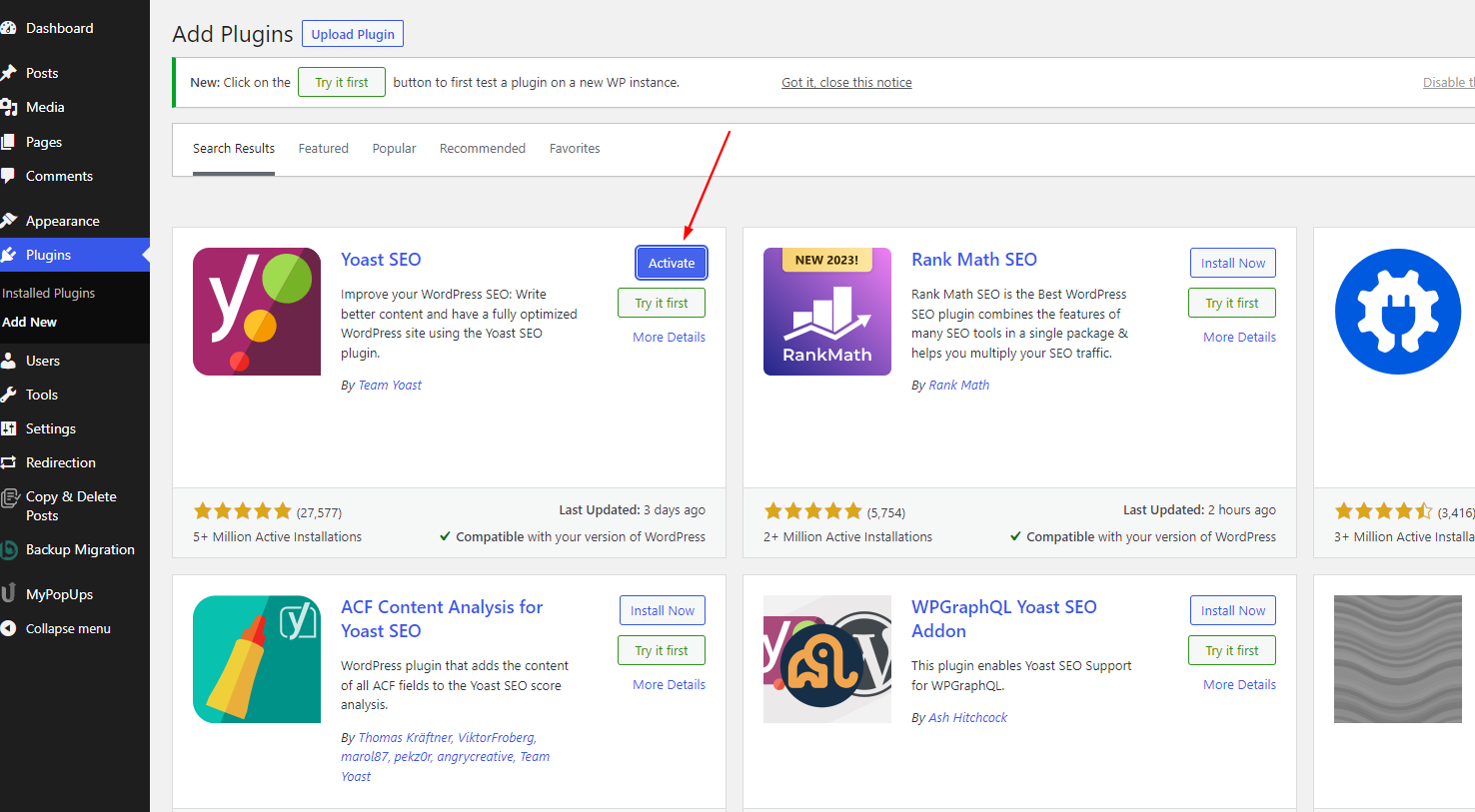Screen dimensions: 1475x812
Task: Open Backup Migration in the sidebar
Action: click(80, 549)
